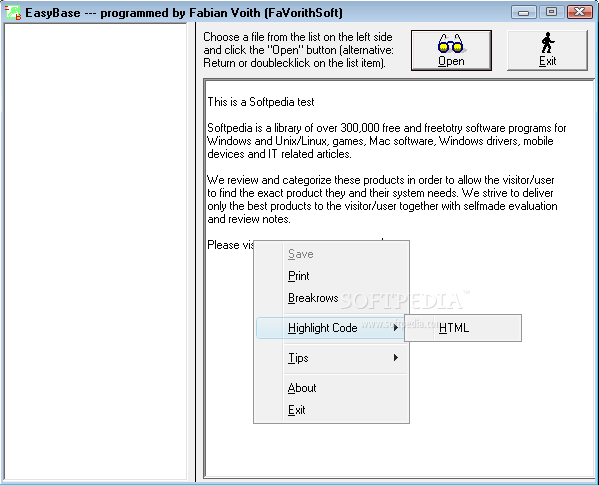Open the Tips submenu entry

click(332, 358)
